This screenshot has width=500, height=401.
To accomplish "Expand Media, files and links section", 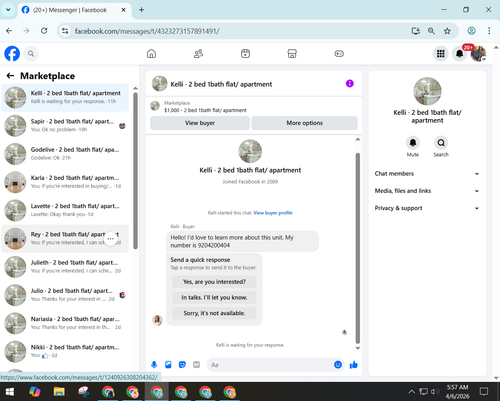I will tap(427, 191).
